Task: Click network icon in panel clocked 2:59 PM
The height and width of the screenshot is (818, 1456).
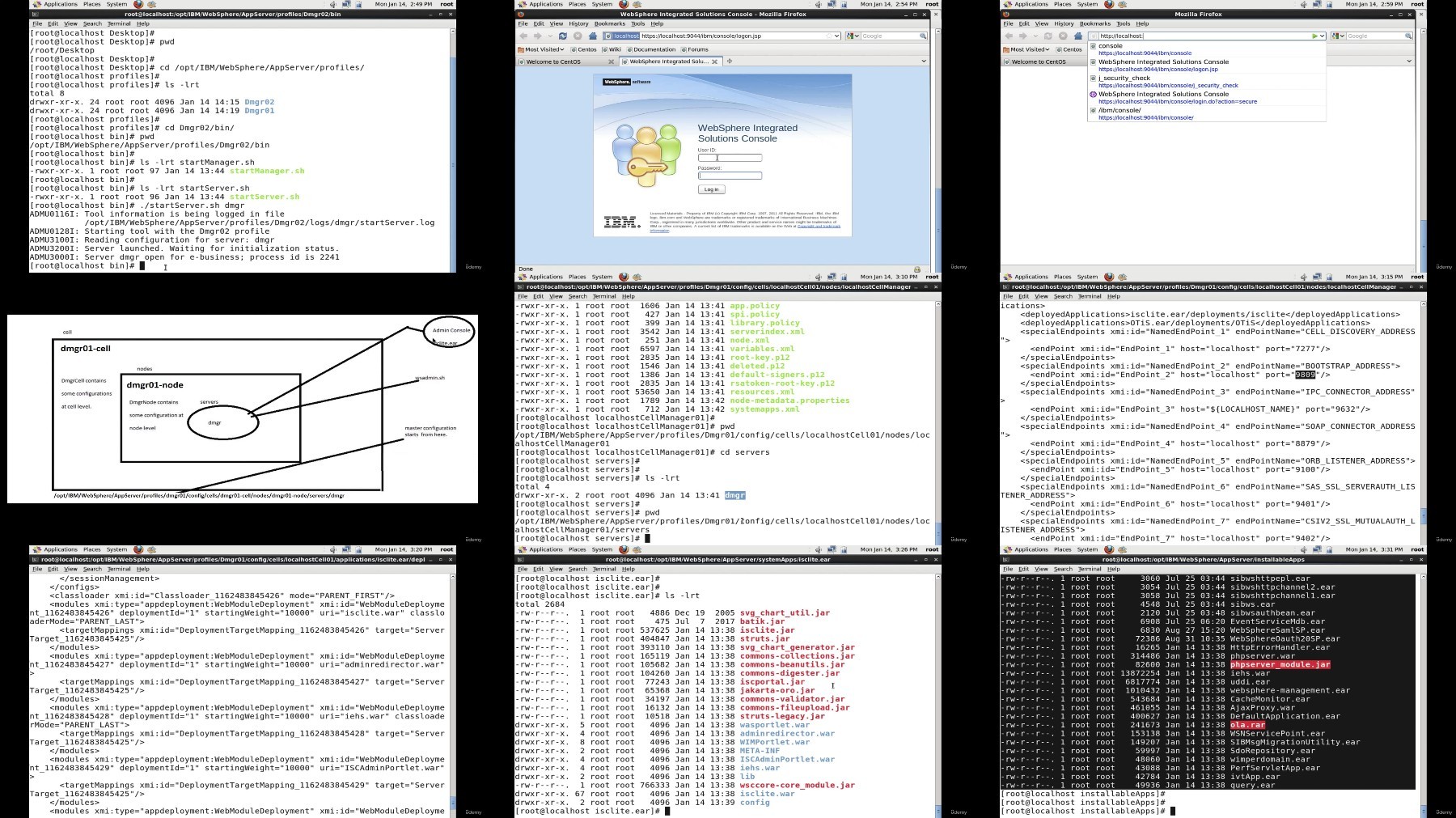Action: pyautogui.click(x=1317, y=4)
